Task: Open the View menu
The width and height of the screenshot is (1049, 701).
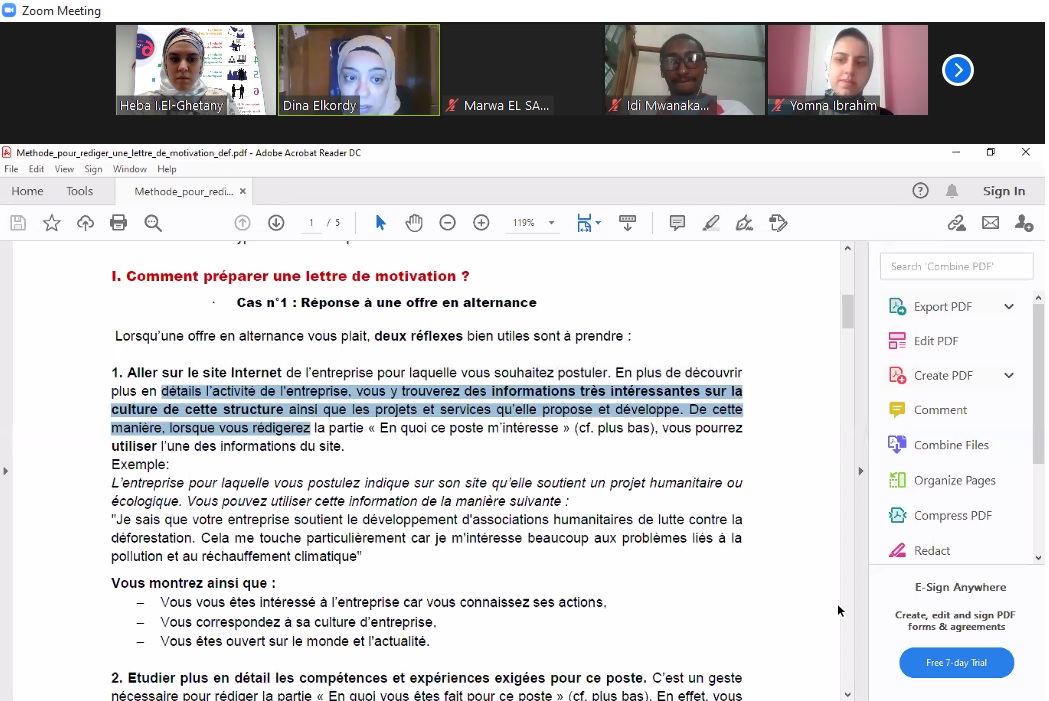Action: pos(64,169)
